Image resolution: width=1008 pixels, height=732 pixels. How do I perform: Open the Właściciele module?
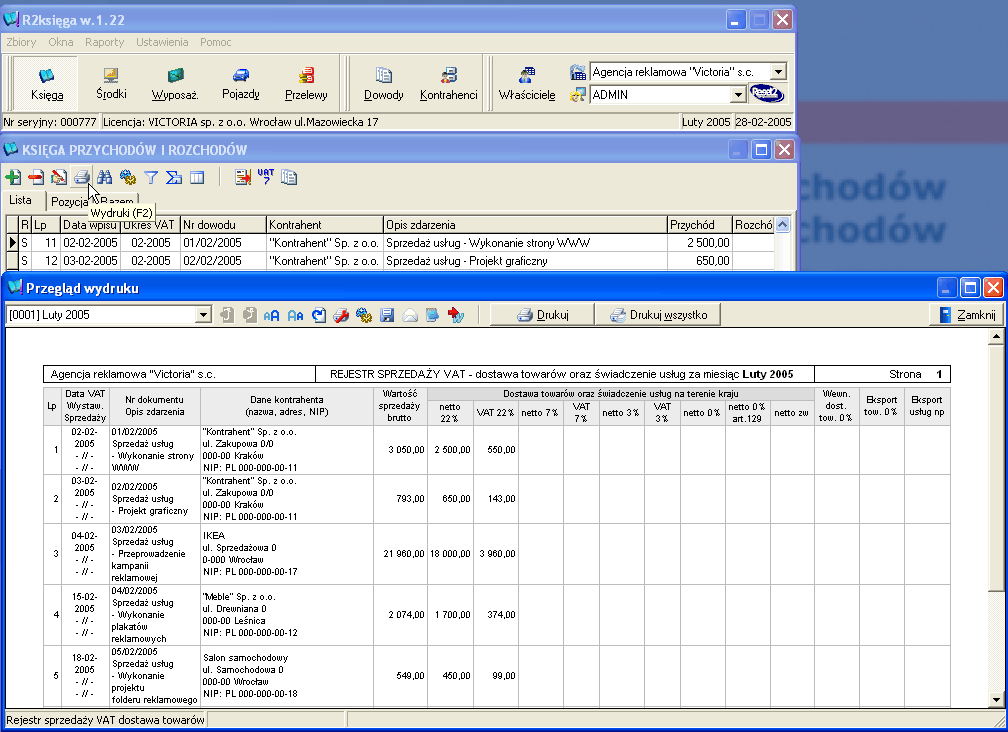coord(527,84)
